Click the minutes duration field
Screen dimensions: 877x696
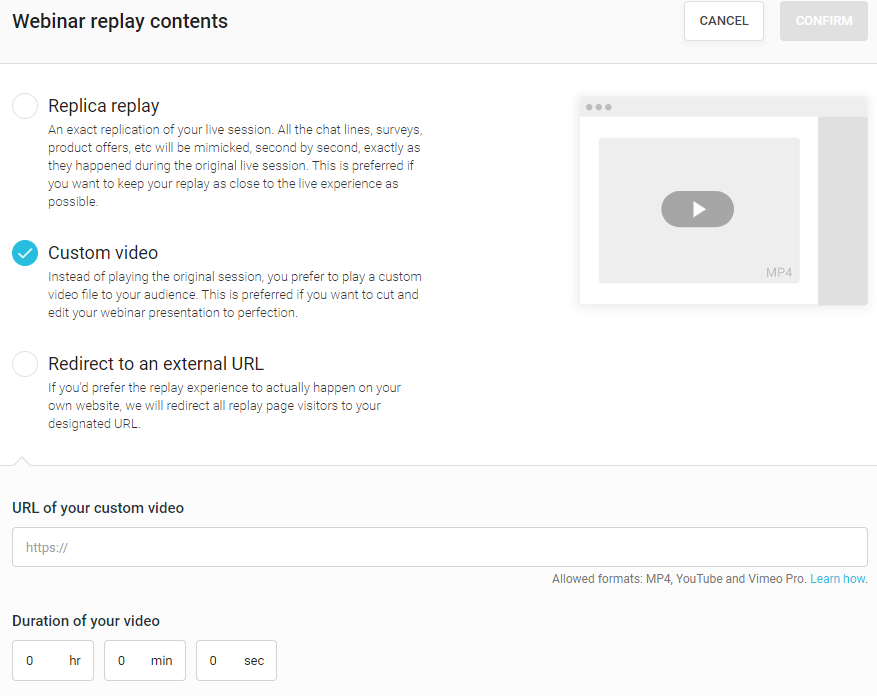click(145, 660)
